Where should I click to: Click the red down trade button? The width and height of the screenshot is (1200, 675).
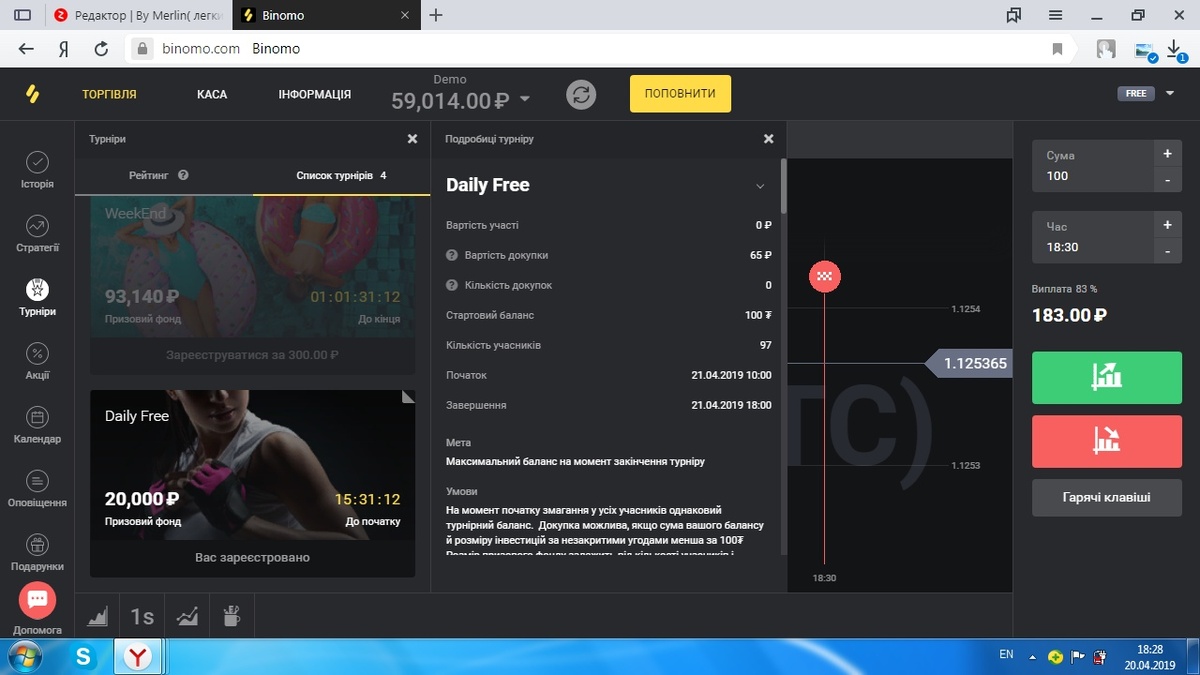click(1107, 439)
